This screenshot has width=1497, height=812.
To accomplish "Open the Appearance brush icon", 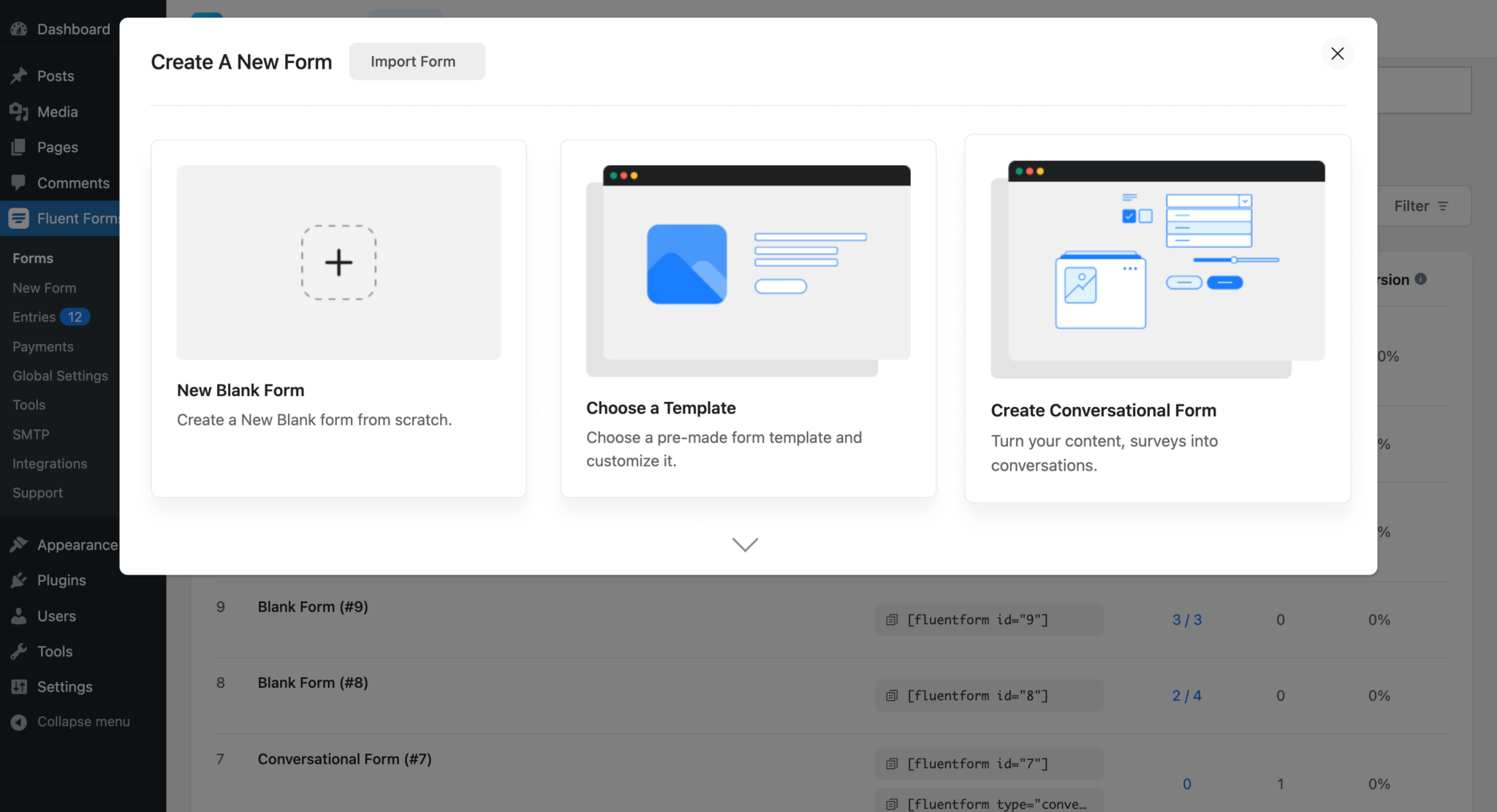I will point(20,544).
